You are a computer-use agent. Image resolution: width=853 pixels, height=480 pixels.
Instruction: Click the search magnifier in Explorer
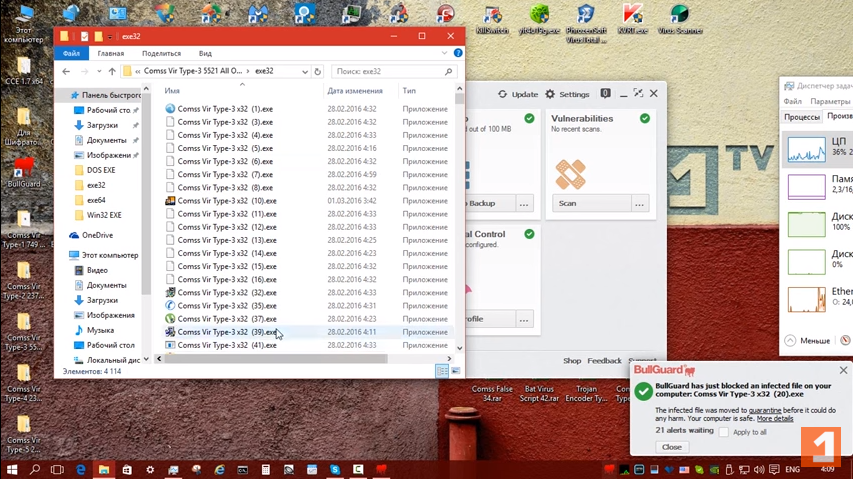[448, 71]
